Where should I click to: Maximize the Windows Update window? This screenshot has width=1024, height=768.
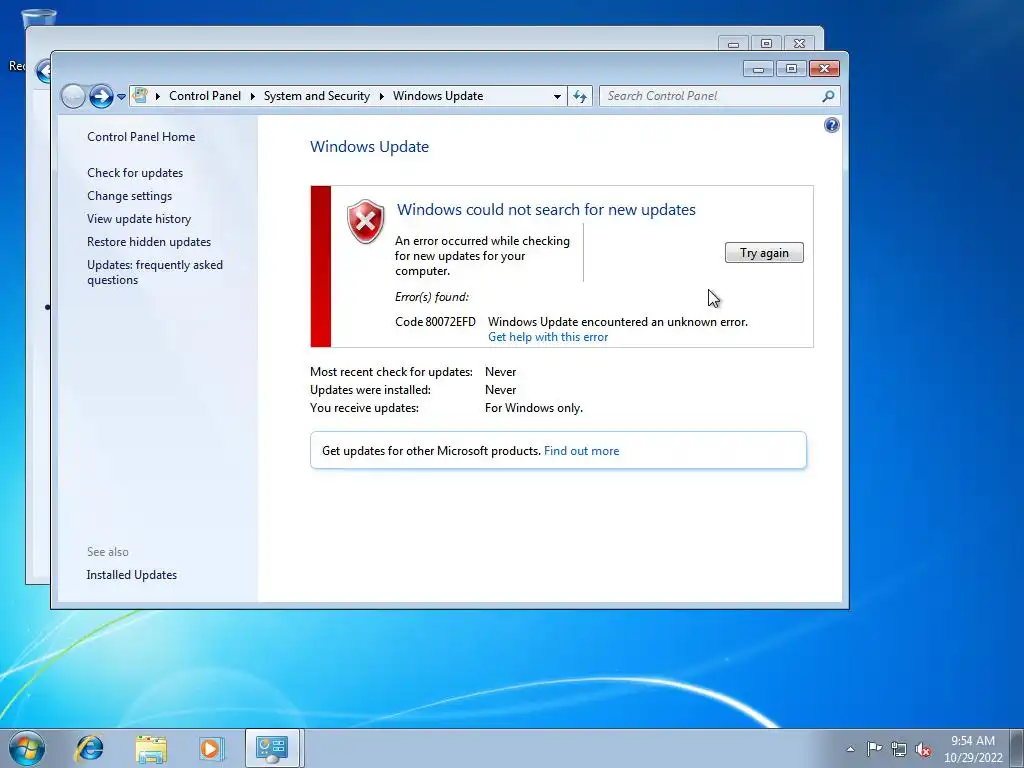792,69
